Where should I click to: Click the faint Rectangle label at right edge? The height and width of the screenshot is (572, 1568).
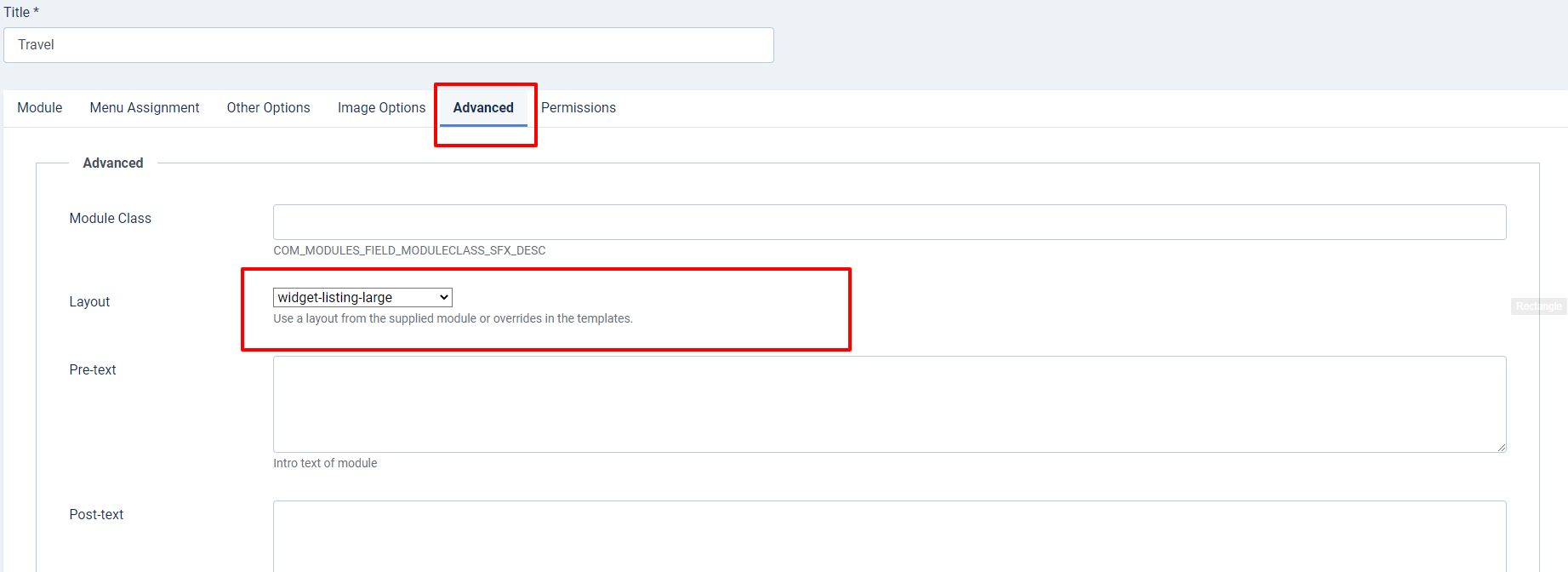[1538, 306]
